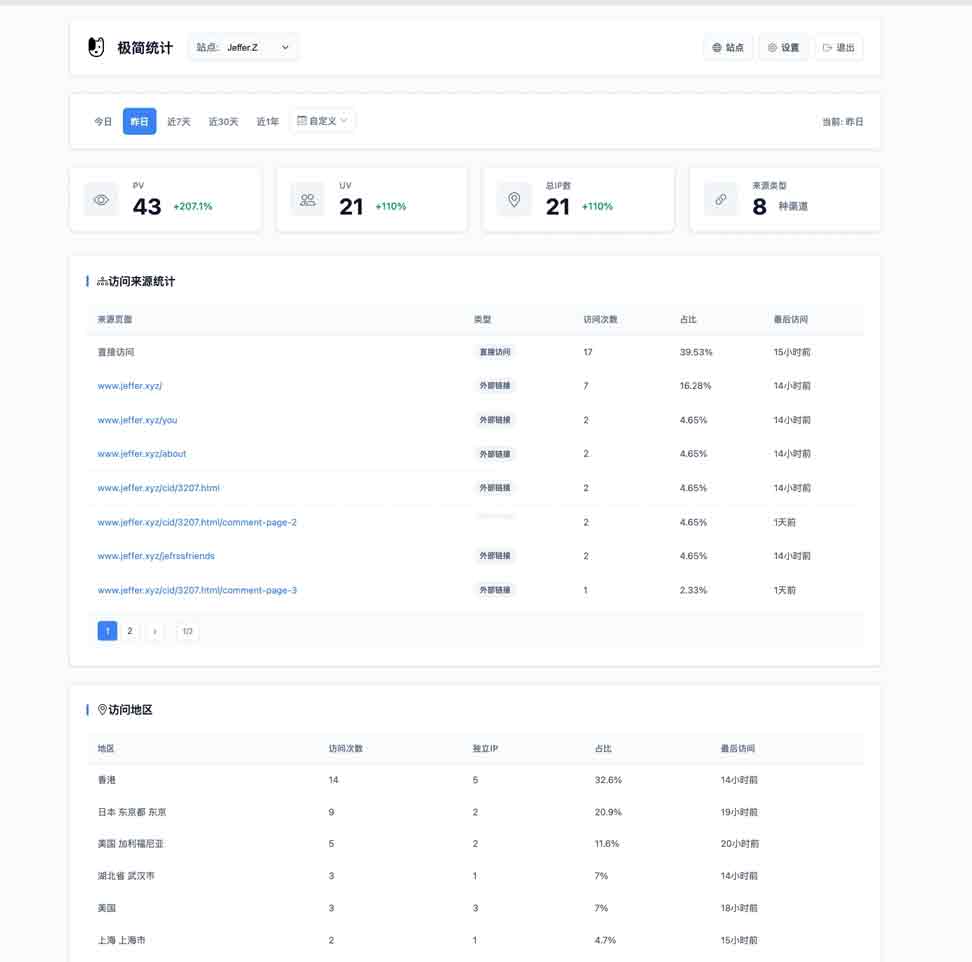Click the 1/2 page indicator
Viewport: 972px width, 962px height.
coord(187,631)
